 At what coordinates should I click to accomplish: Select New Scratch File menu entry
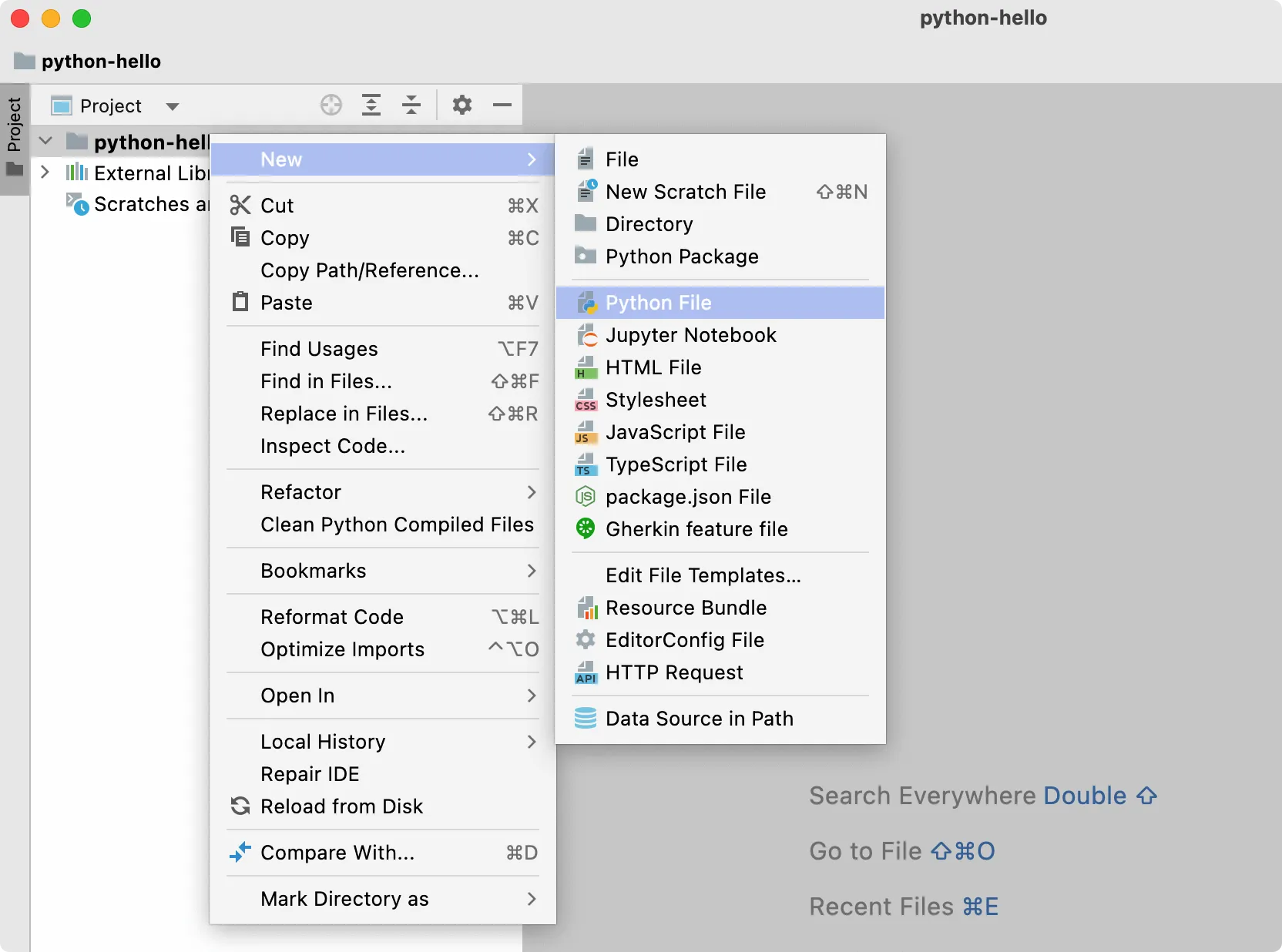(x=685, y=192)
